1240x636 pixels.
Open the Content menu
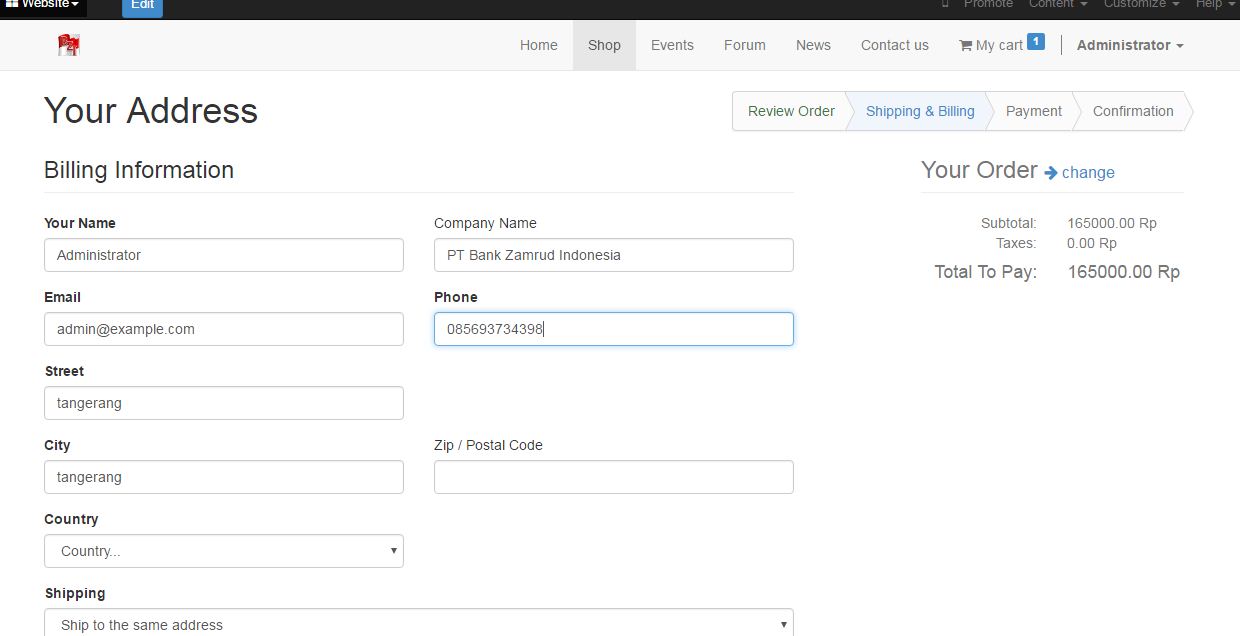pyautogui.click(x=1058, y=5)
